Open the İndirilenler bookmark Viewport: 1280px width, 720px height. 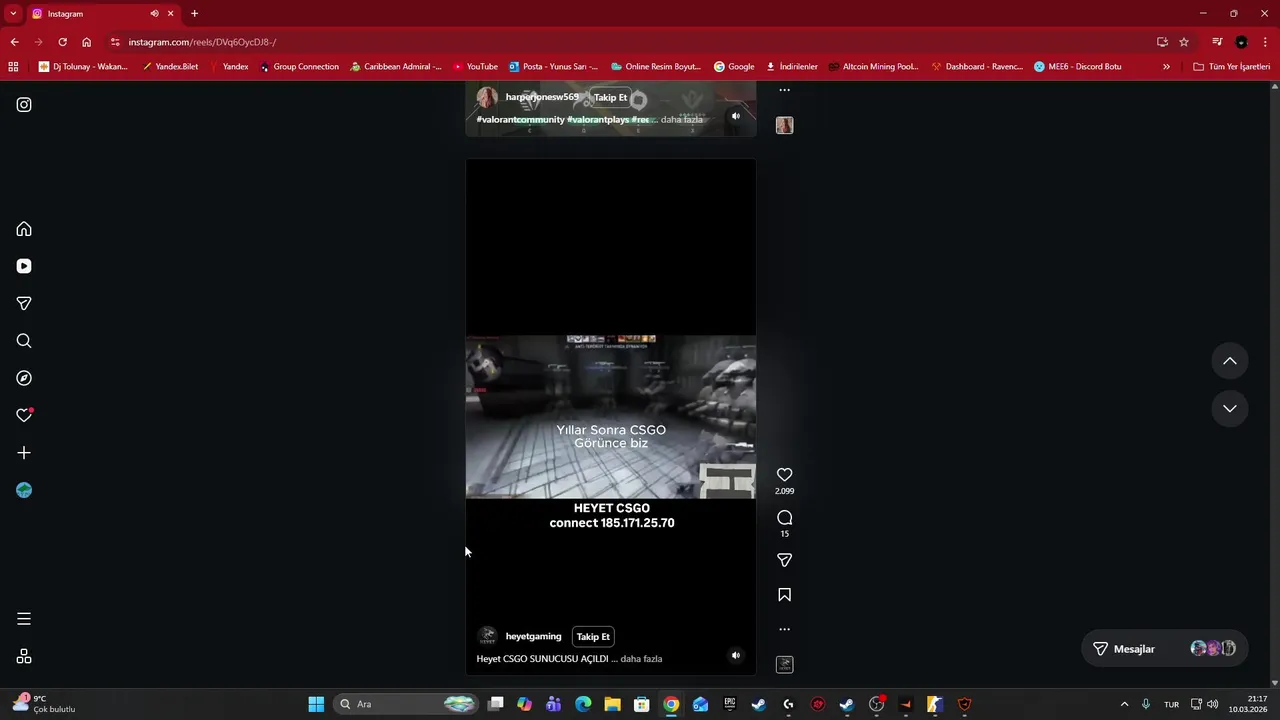(x=791, y=67)
